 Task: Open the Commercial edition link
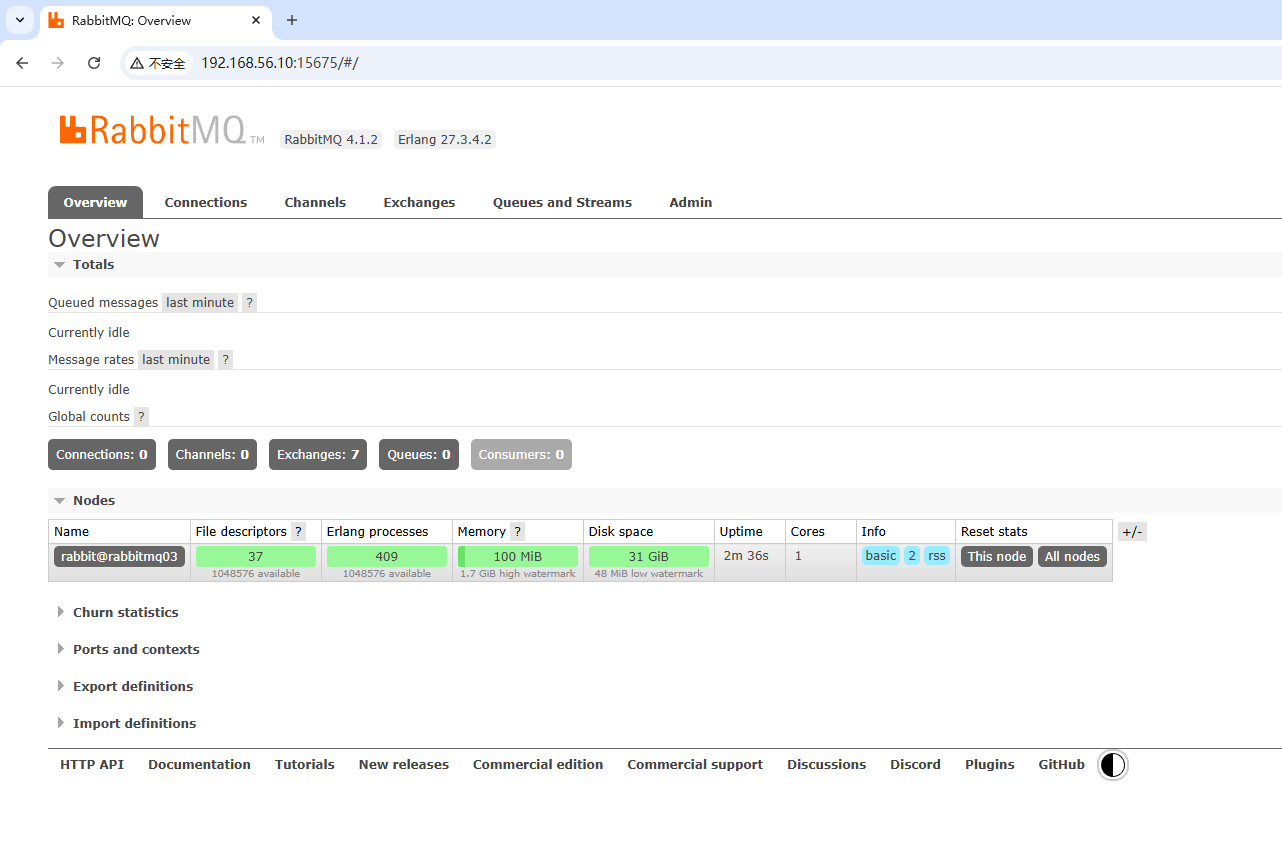click(x=538, y=765)
